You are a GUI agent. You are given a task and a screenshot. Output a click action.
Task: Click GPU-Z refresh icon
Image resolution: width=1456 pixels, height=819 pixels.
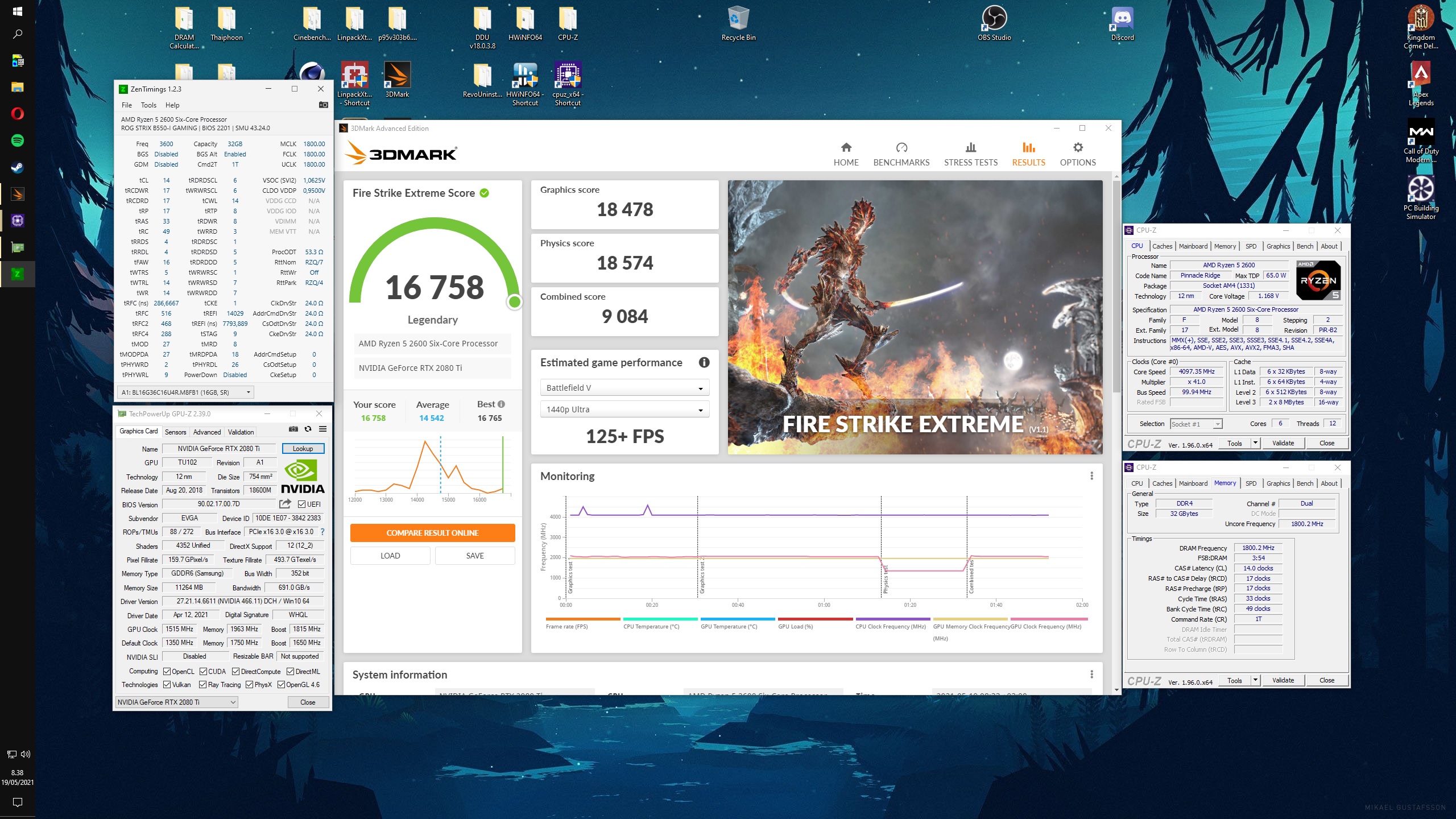(308, 429)
